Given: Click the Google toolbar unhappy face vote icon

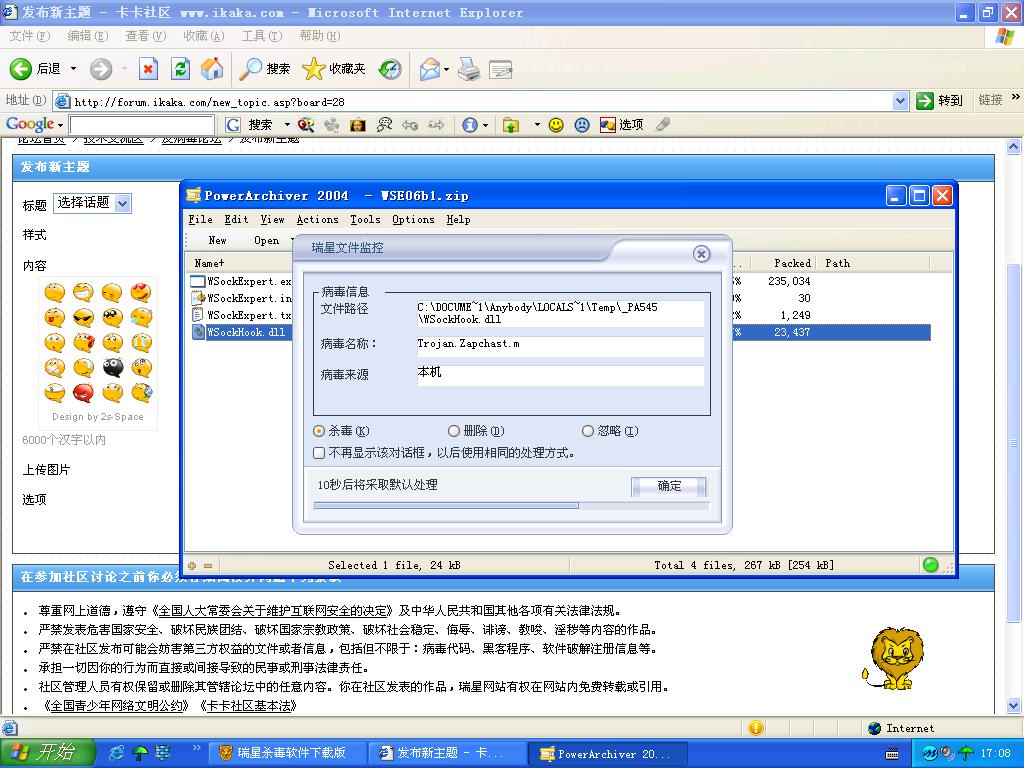Looking at the screenshot, I should [x=582, y=124].
